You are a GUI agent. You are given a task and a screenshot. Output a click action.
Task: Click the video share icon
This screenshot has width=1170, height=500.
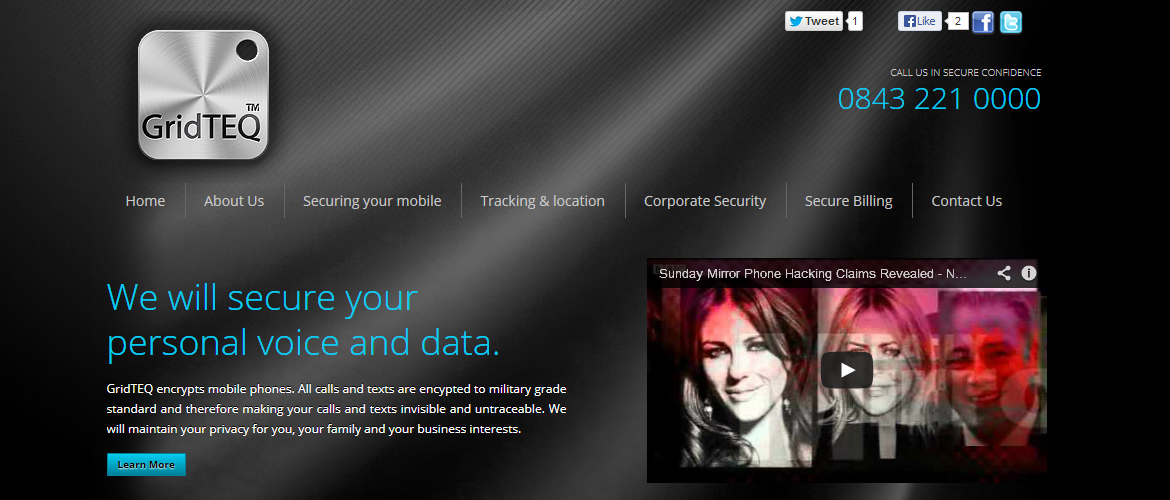(x=1004, y=273)
